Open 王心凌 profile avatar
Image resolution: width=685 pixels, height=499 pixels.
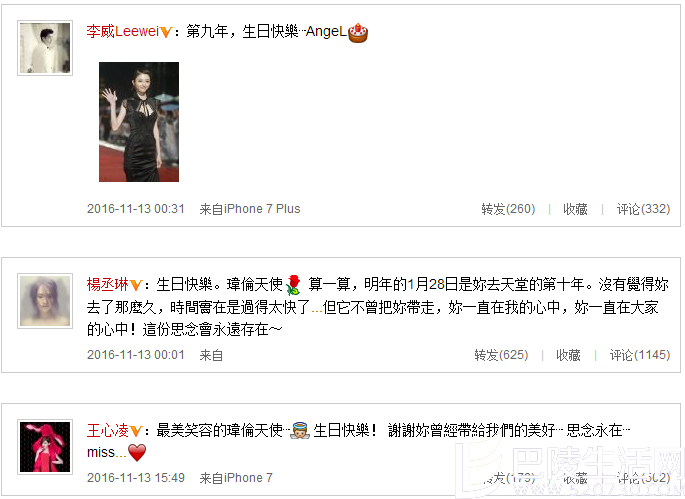(x=45, y=447)
